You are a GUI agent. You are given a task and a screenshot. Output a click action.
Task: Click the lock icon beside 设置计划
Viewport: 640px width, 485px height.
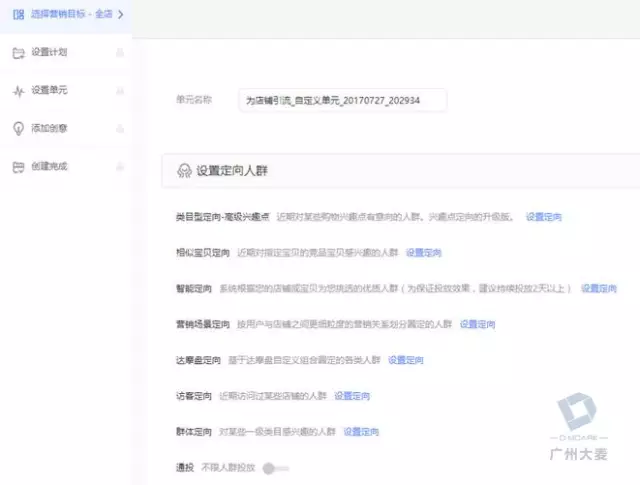pos(120,52)
